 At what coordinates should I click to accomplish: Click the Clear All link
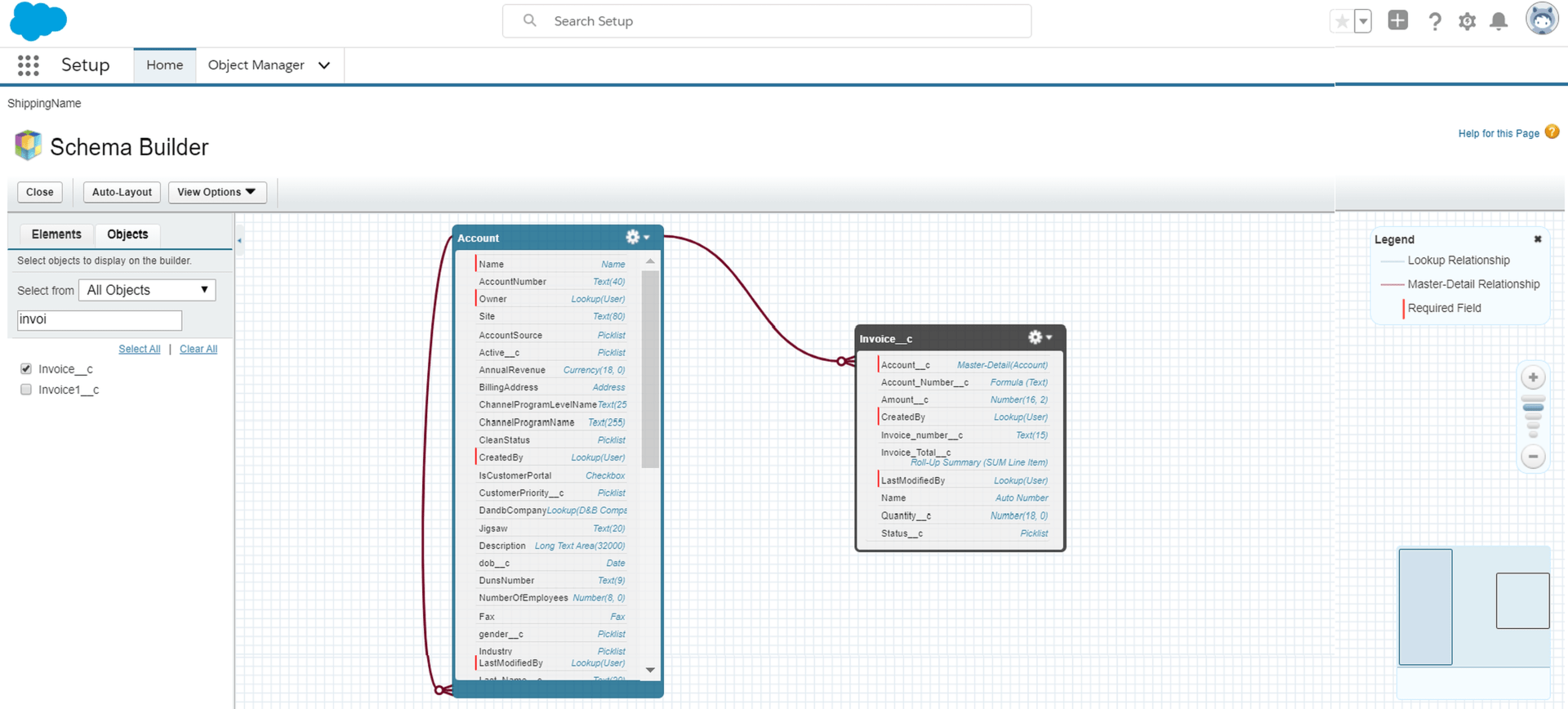tap(198, 349)
